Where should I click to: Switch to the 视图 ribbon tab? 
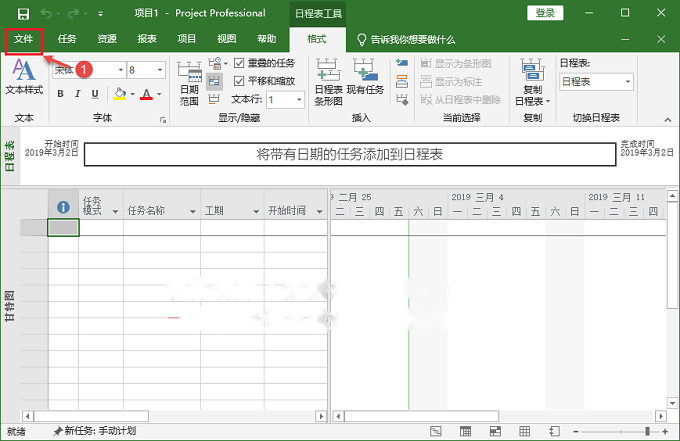pyautogui.click(x=227, y=39)
